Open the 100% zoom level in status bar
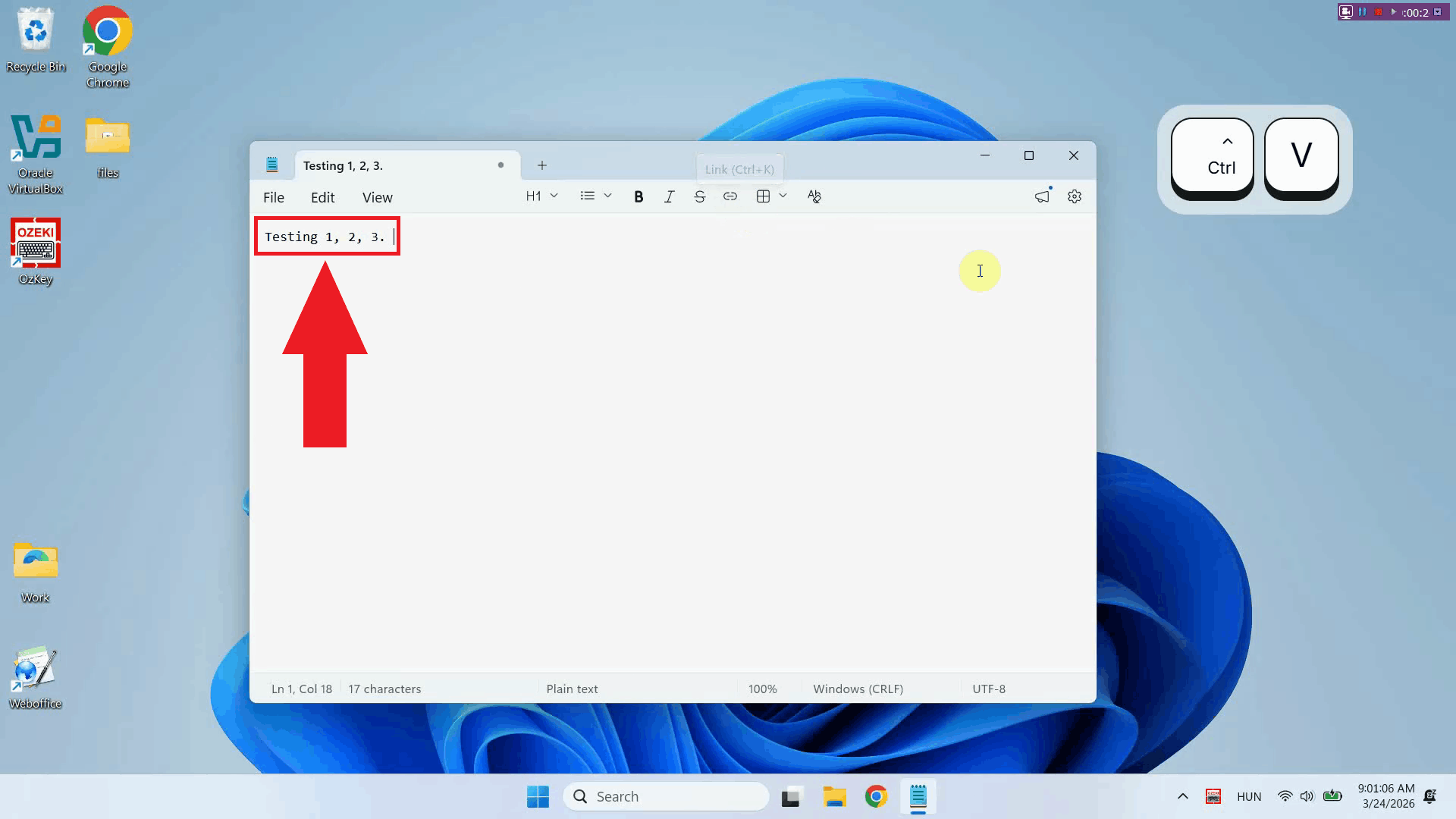 tap(762, 689)
